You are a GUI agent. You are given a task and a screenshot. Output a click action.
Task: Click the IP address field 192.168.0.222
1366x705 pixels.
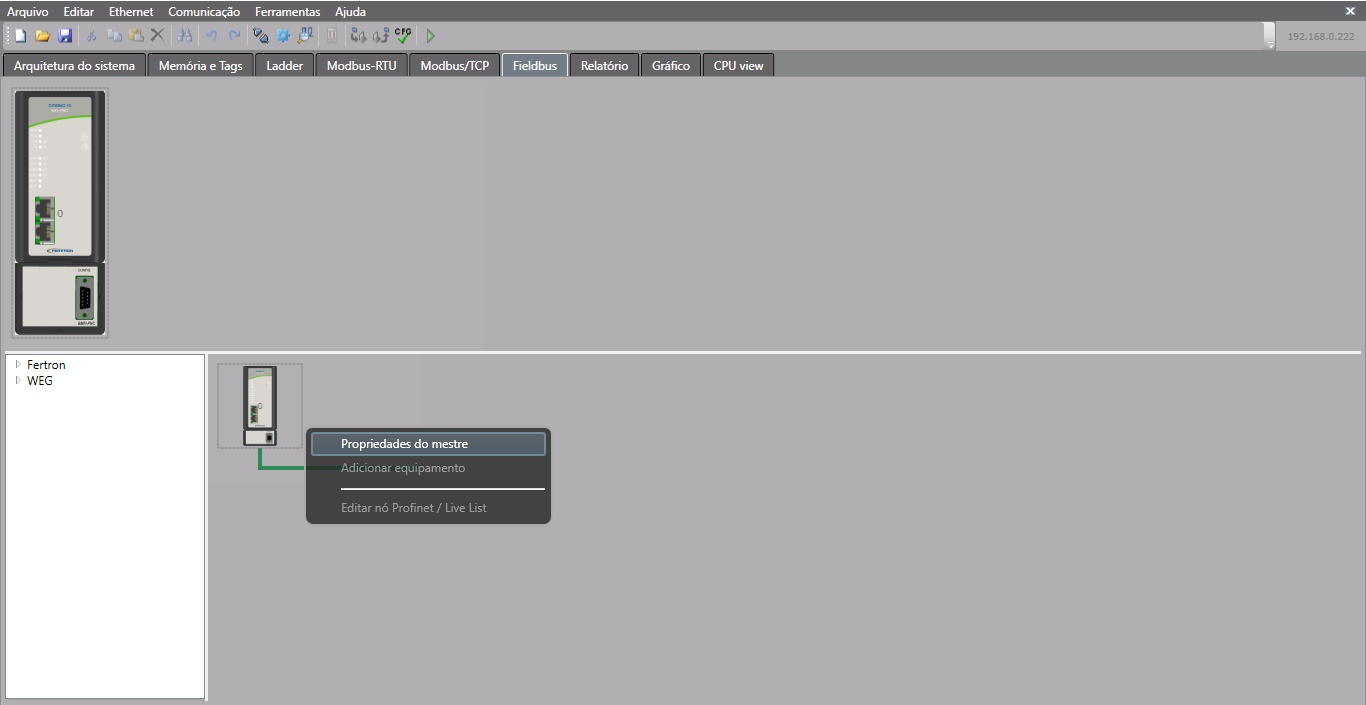[1320, 36]
